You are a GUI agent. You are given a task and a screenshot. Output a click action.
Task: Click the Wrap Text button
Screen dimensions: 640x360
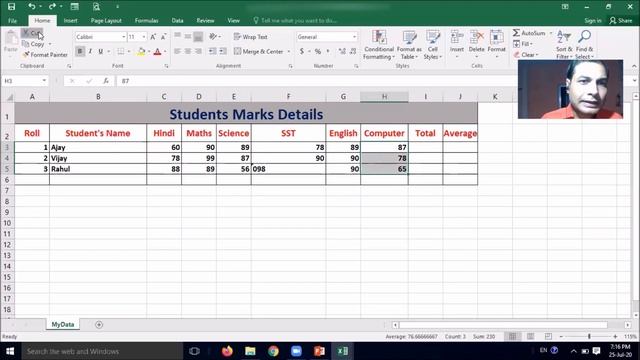(x=251, y=37)
